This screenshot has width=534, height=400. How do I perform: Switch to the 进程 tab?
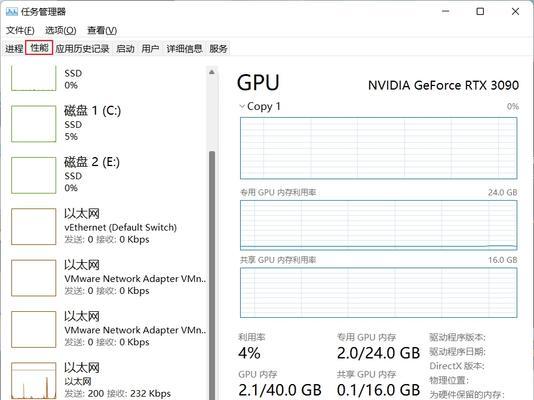(x=14, y=49)
